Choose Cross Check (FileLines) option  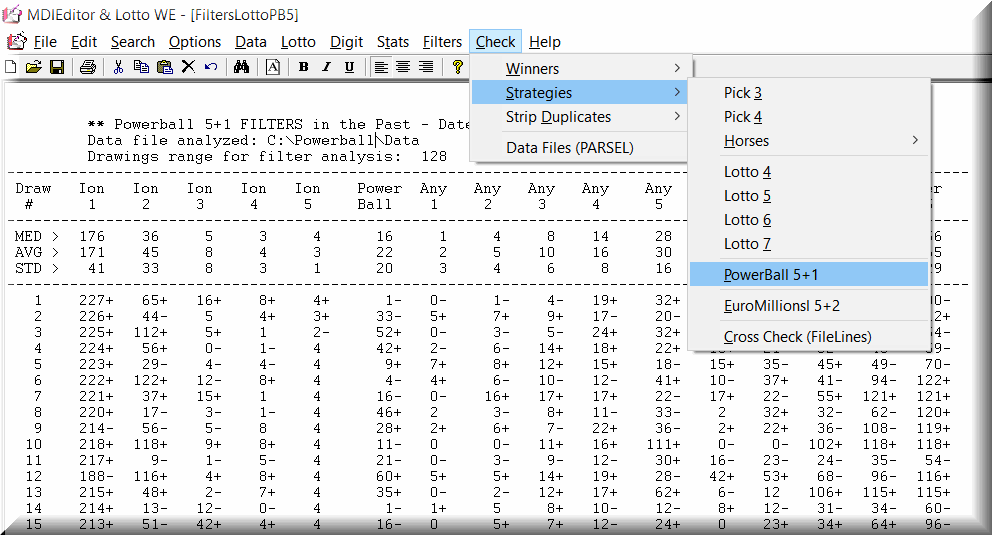point(809,336)
